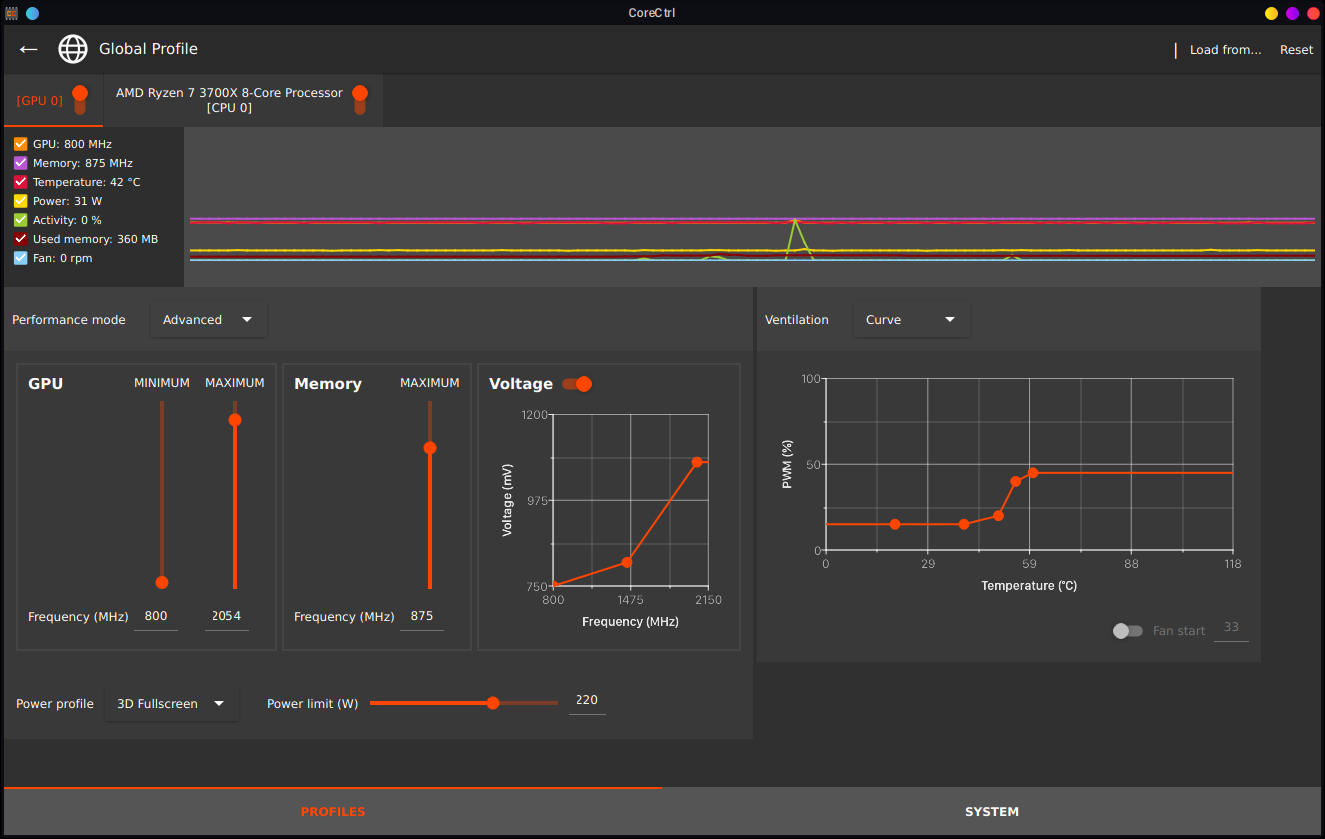The image size is (1325, 839).
Task: Enable the Fan start toggle
Action: pos(1127,630)
